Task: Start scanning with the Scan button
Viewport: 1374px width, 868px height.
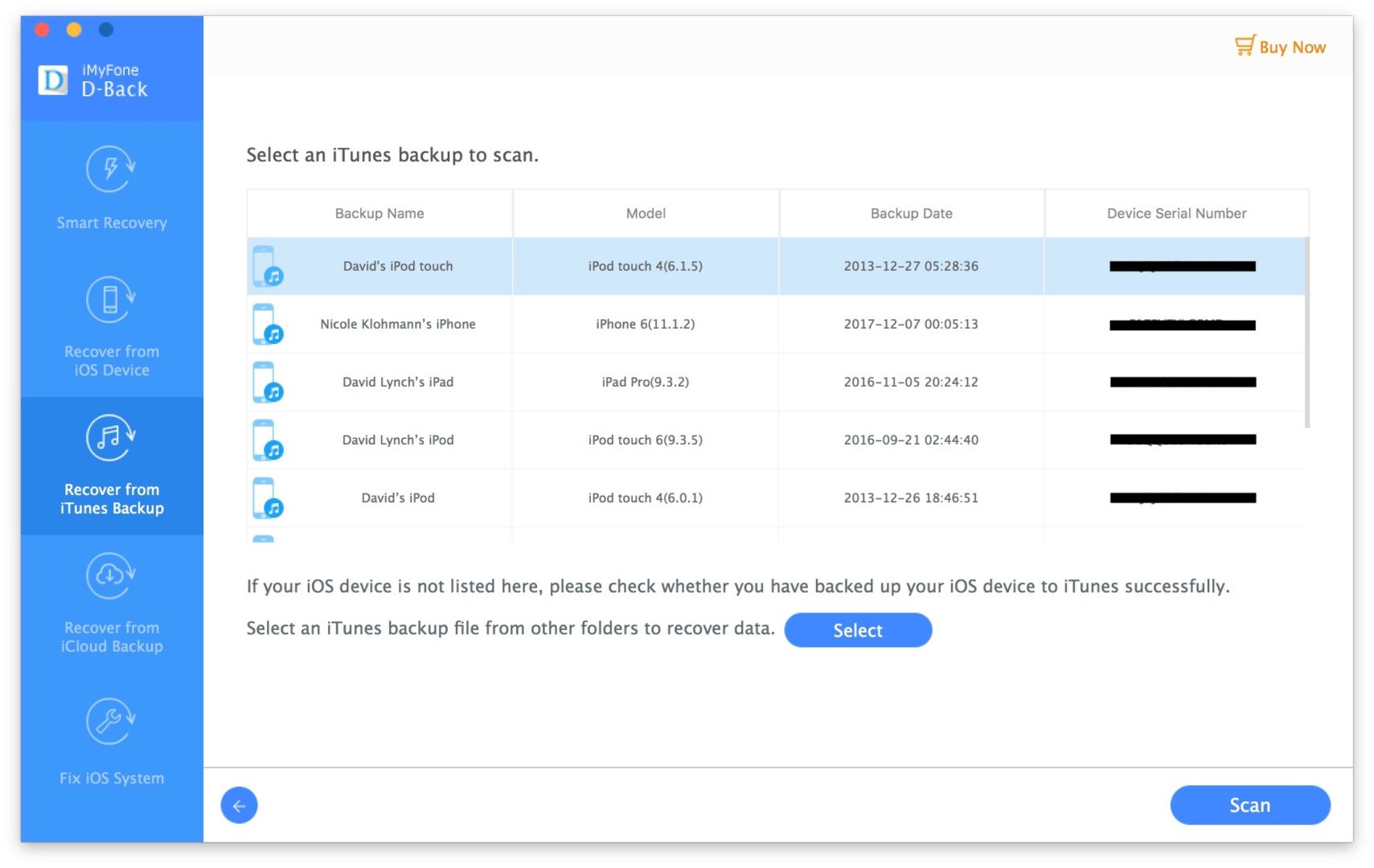Action: (1250, 805)
